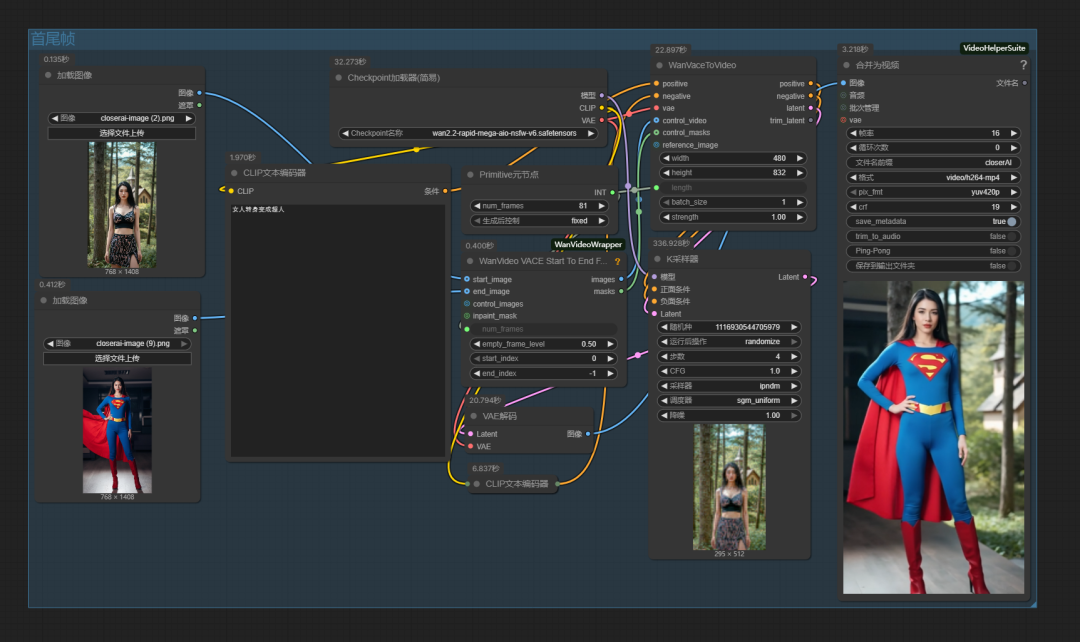Click 选择文件上传 under closerai-image (9).png

pyautogui.click(x=118, y=358)
